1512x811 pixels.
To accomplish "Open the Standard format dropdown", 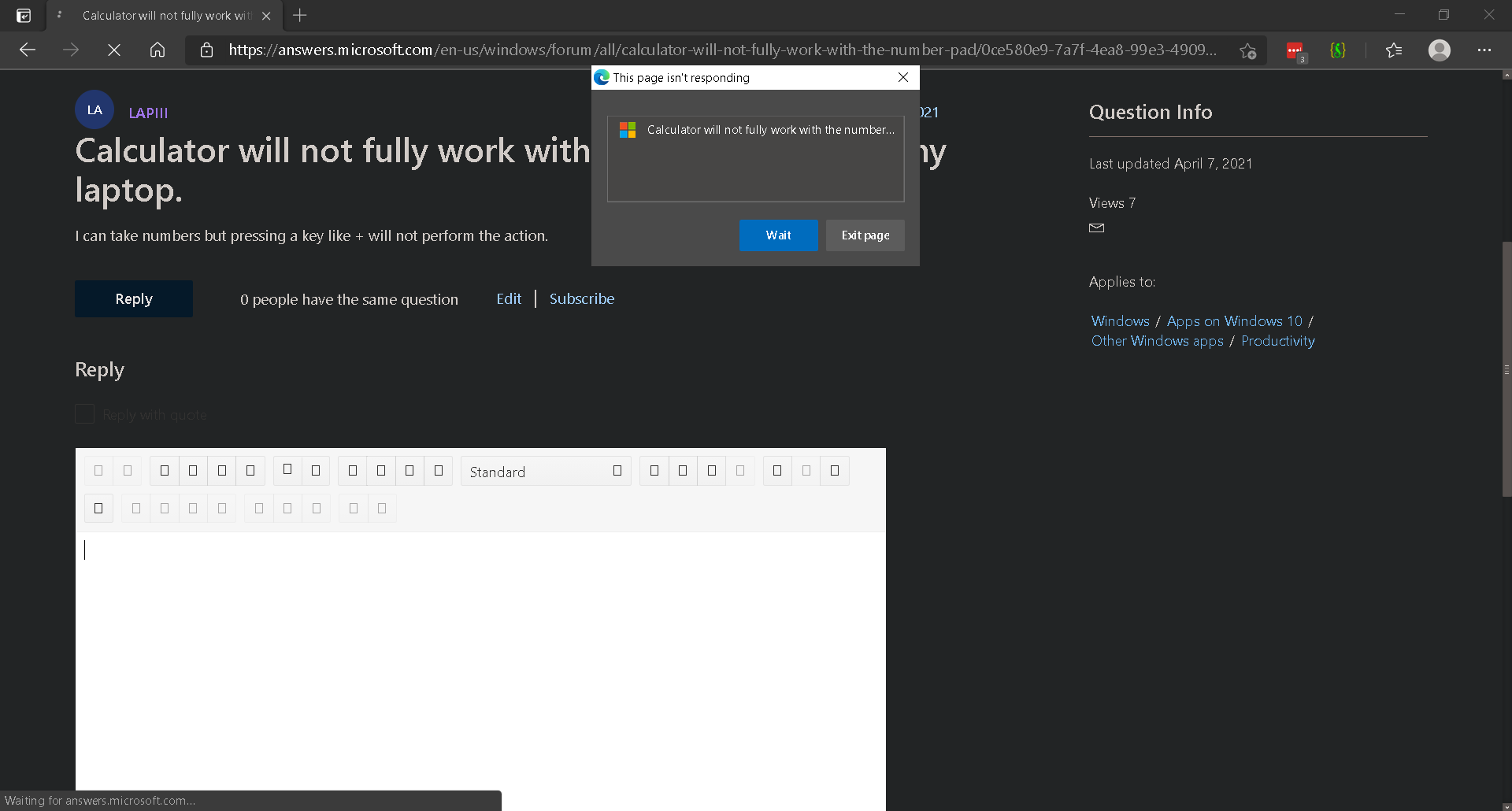I will 546,472.
